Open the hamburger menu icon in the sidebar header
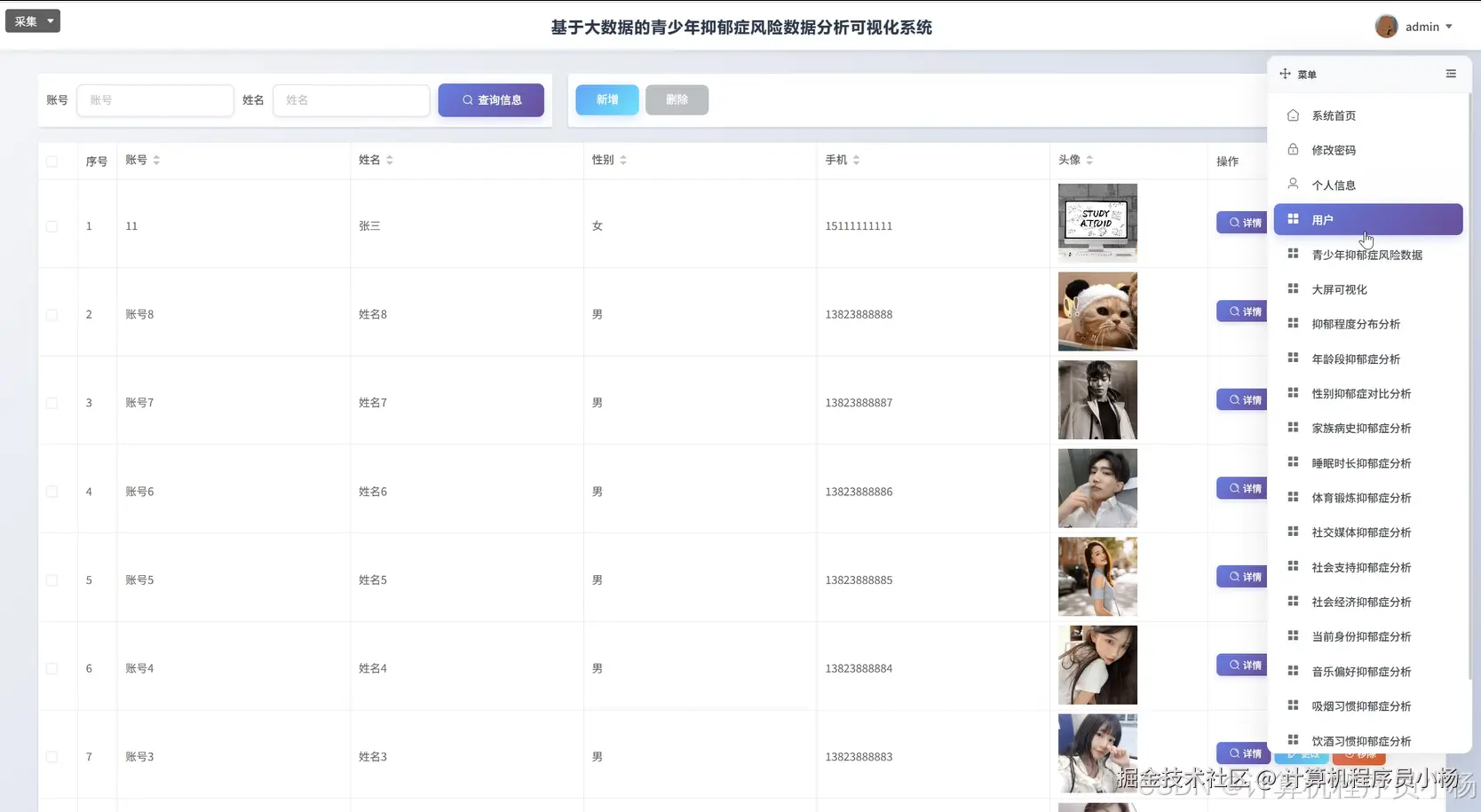This screenshot has height=812, width=1481. [x=1452, y=74]
